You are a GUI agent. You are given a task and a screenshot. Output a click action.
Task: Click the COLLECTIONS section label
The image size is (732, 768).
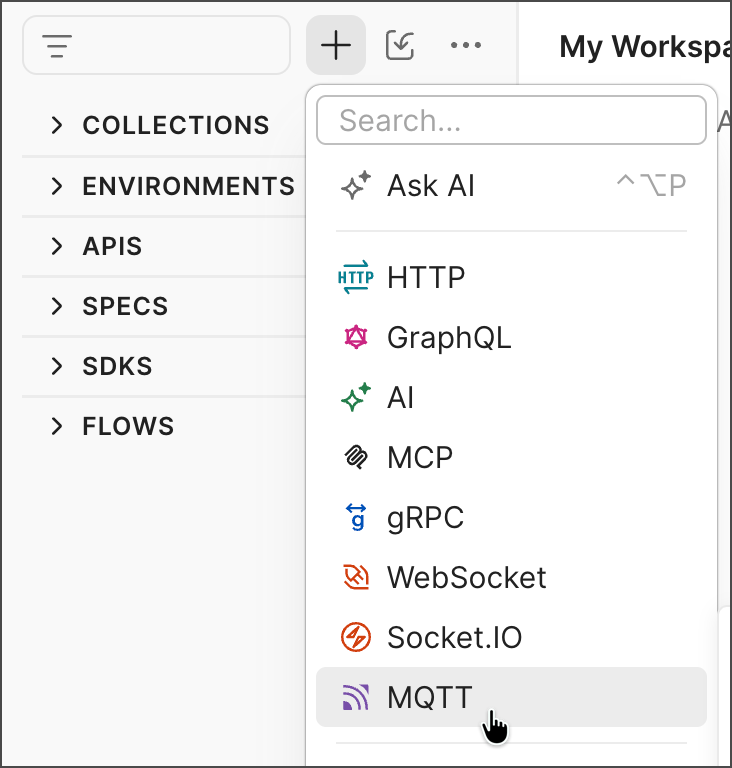(176, 125)
